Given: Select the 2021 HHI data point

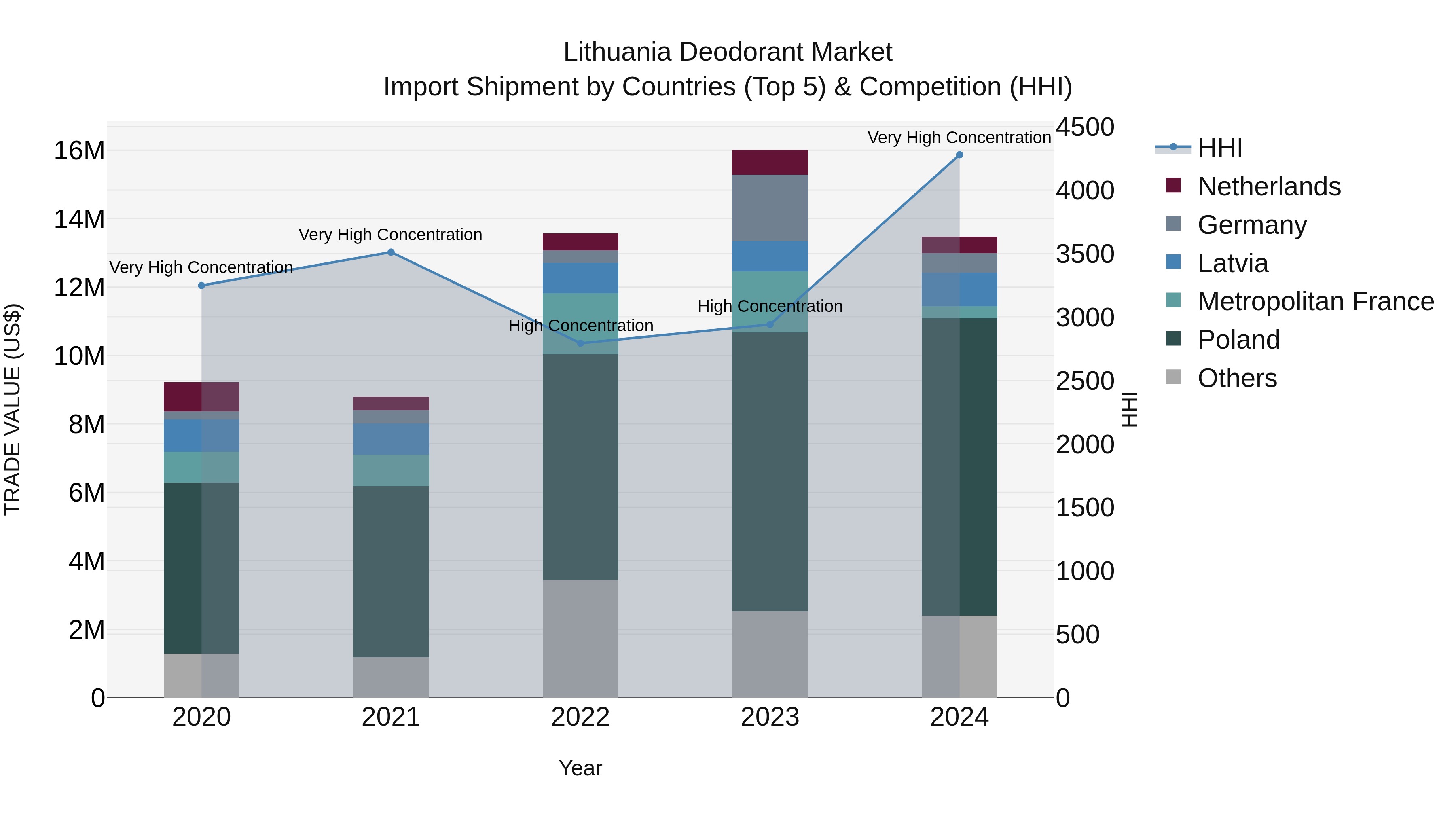Looking at the screenshot, I should pos(391,252).
